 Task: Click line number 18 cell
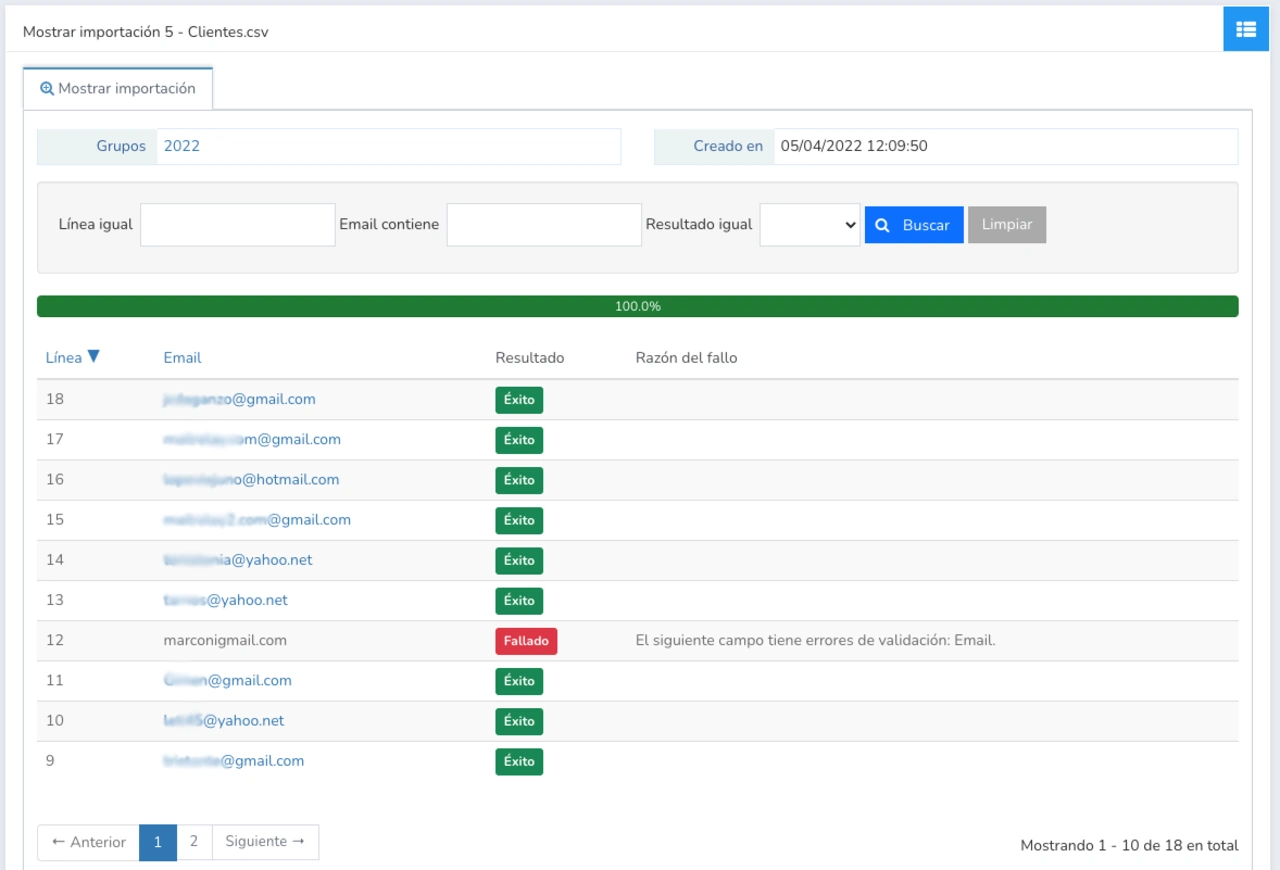[55, 399]
